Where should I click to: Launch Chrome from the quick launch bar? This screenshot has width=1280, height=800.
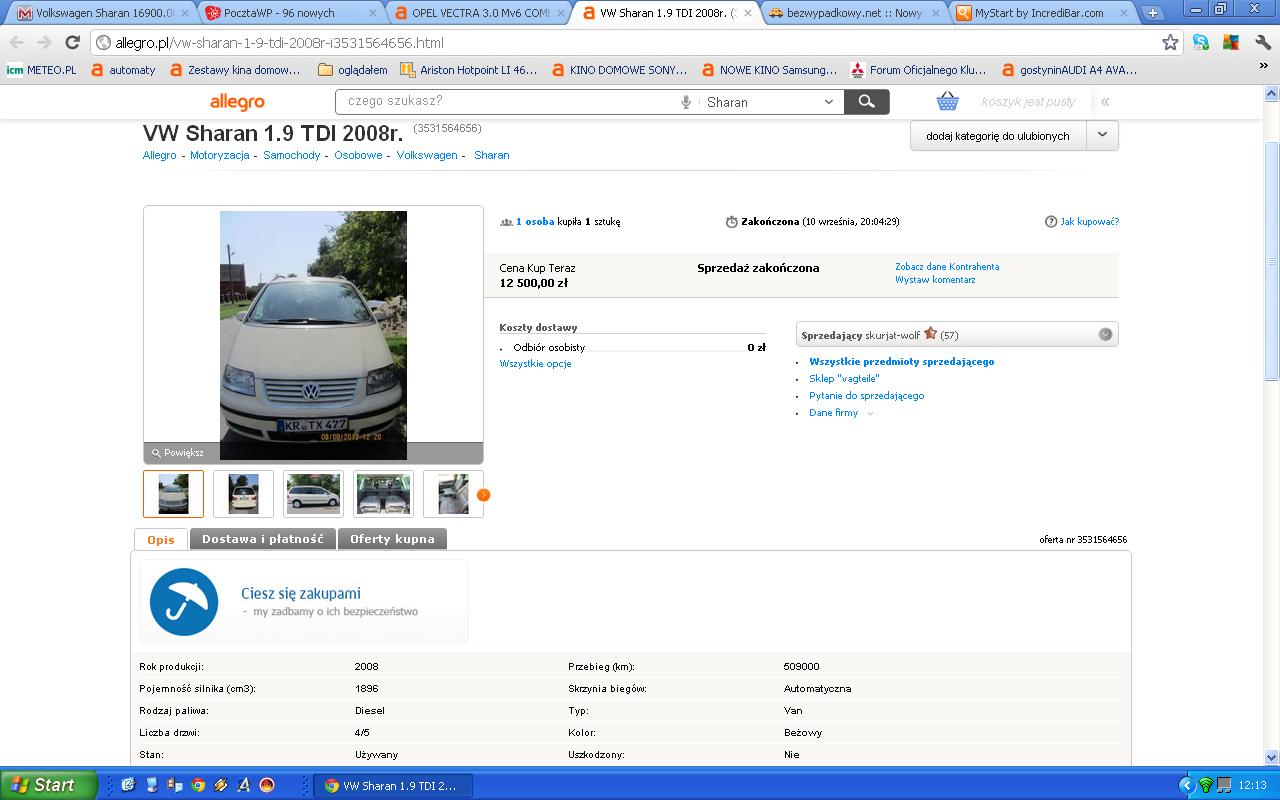(x=198, y=785)
